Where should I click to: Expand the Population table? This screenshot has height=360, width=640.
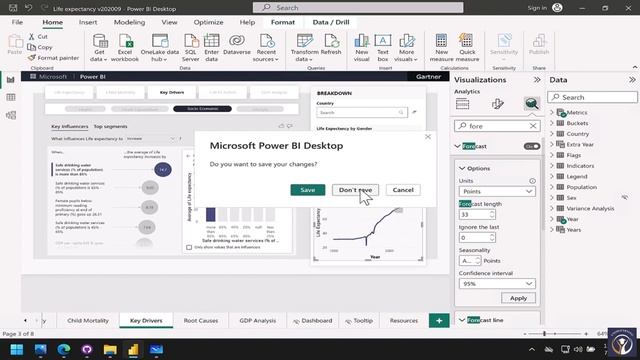[552, 187]
